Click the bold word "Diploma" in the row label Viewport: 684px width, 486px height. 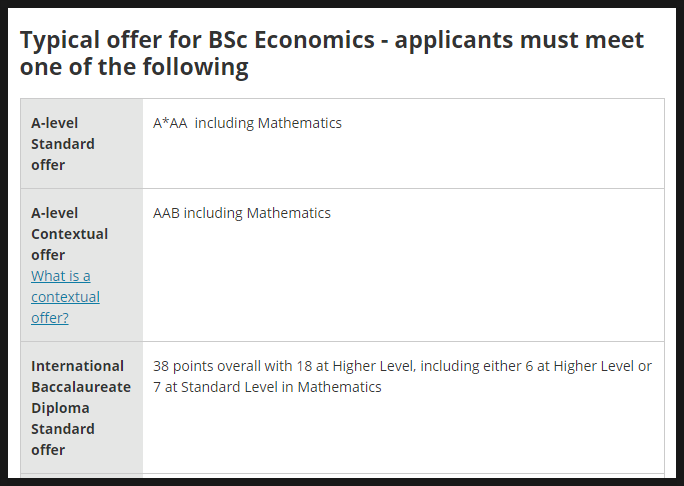click(x=60, y=408)
